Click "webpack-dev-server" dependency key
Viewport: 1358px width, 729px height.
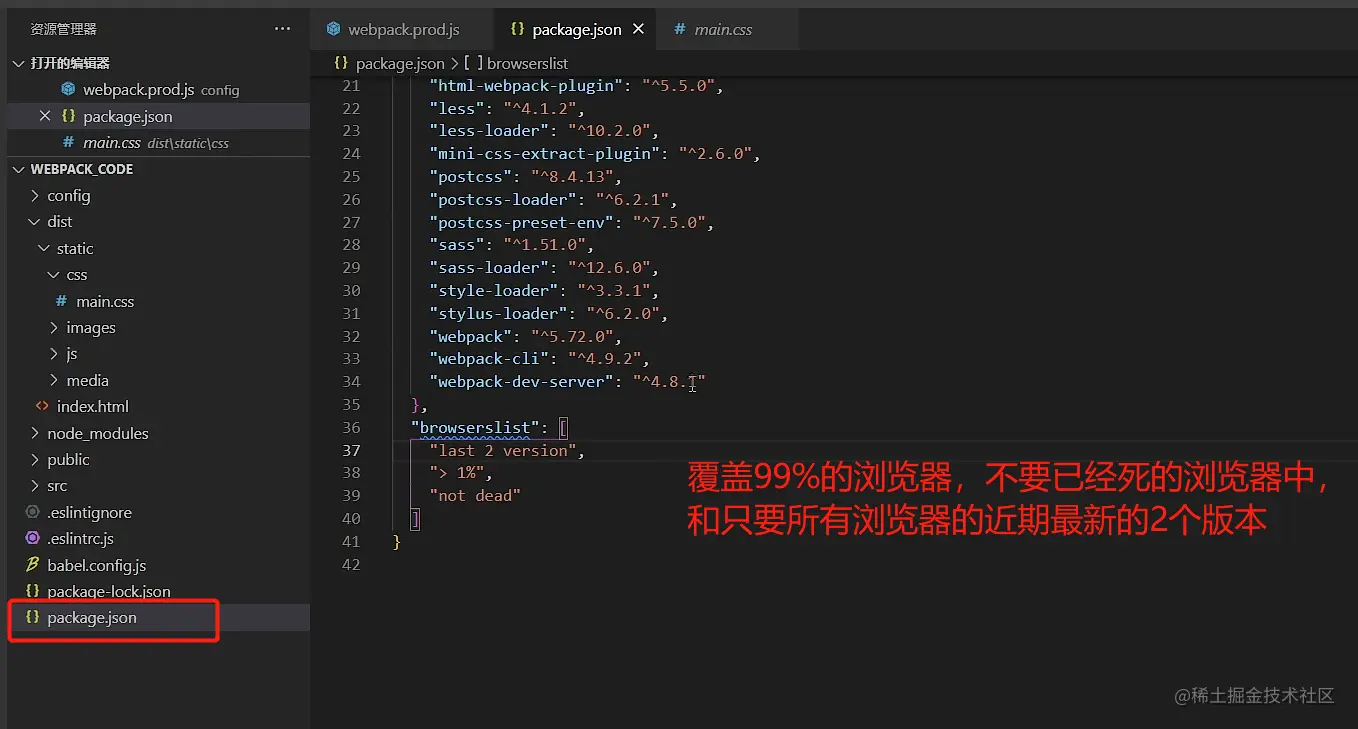point(522,381)
